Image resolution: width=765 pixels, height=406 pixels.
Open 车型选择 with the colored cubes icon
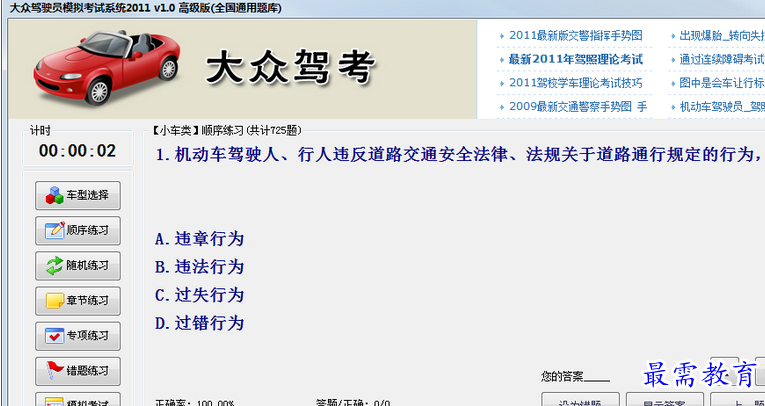[x=78, y=195]
